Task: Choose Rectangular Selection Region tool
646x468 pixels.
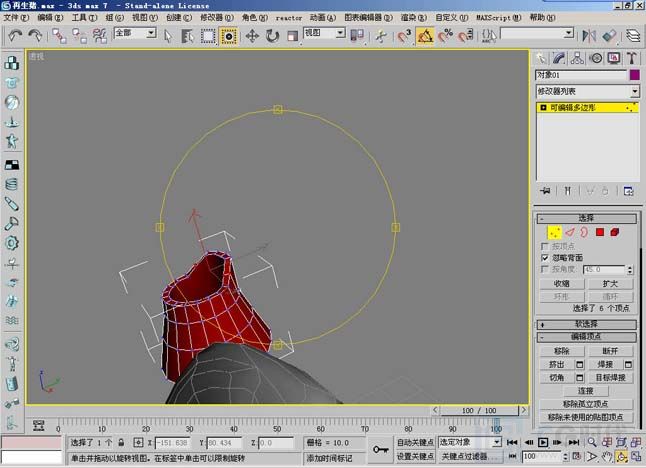Action: tap(208, 36)
